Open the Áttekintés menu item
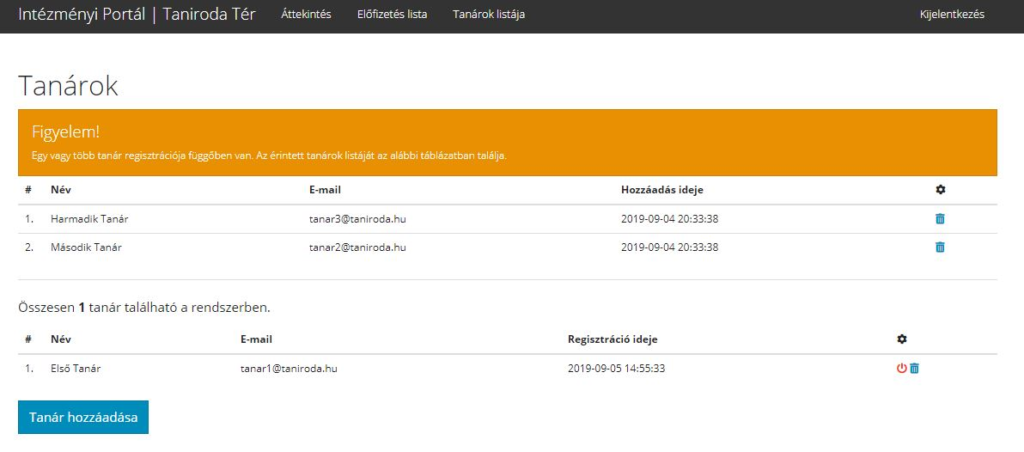This screenshot has height=452, width=1024. [306, 15]
